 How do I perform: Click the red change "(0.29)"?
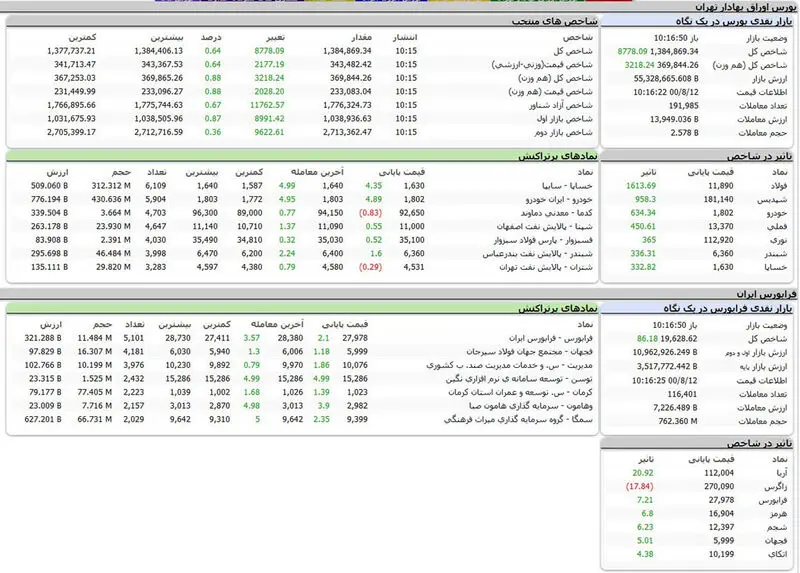[370, 267]
